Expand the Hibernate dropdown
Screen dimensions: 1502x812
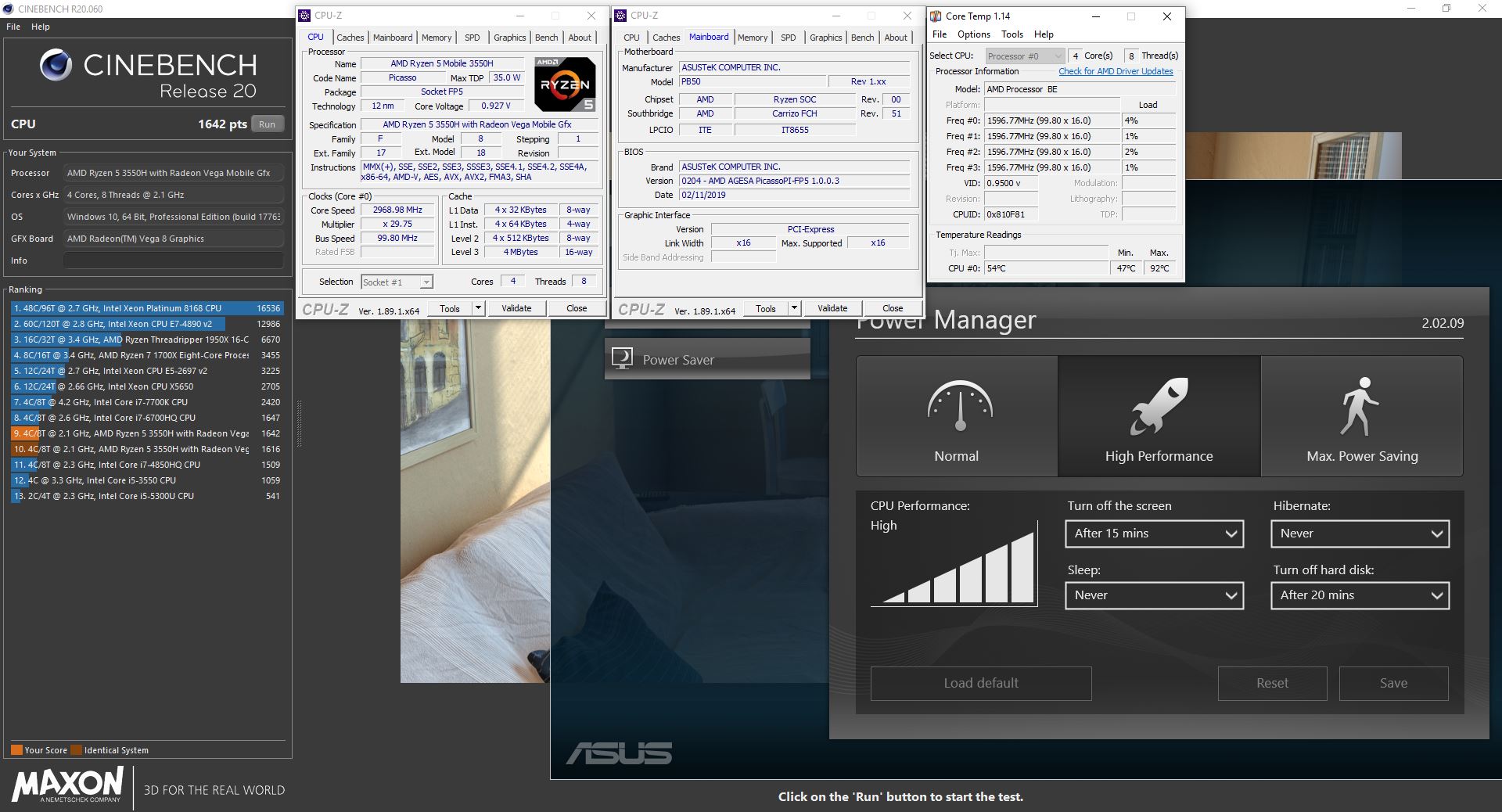[1360, 534]
